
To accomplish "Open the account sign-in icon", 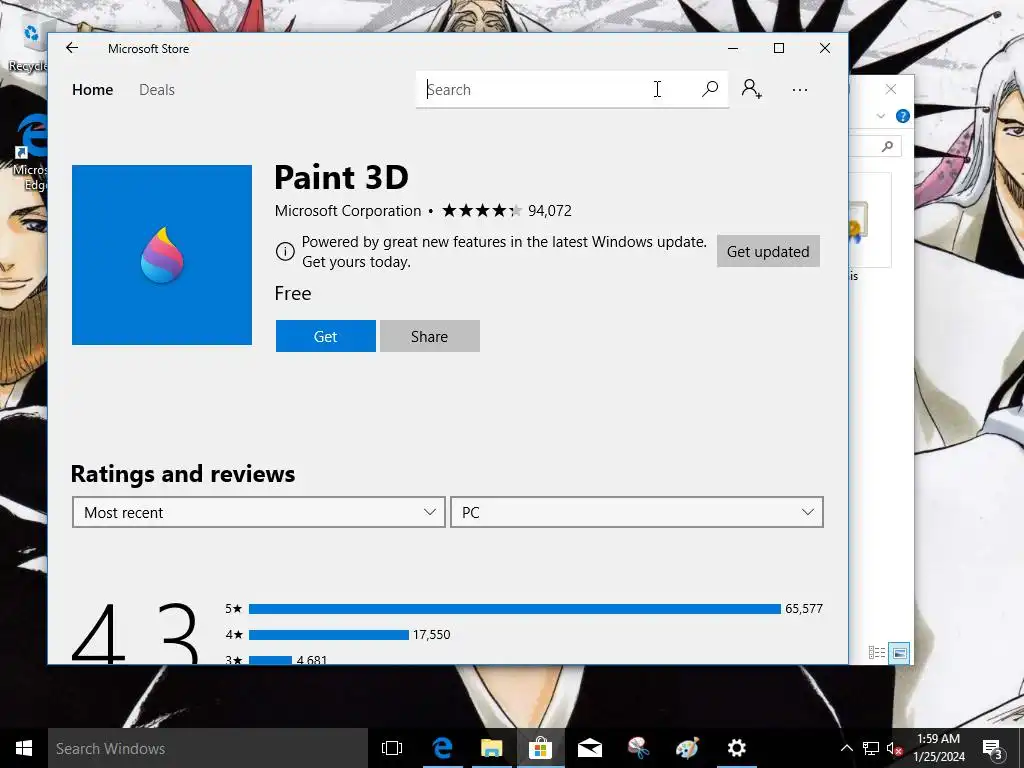I will tap(752, 89).
